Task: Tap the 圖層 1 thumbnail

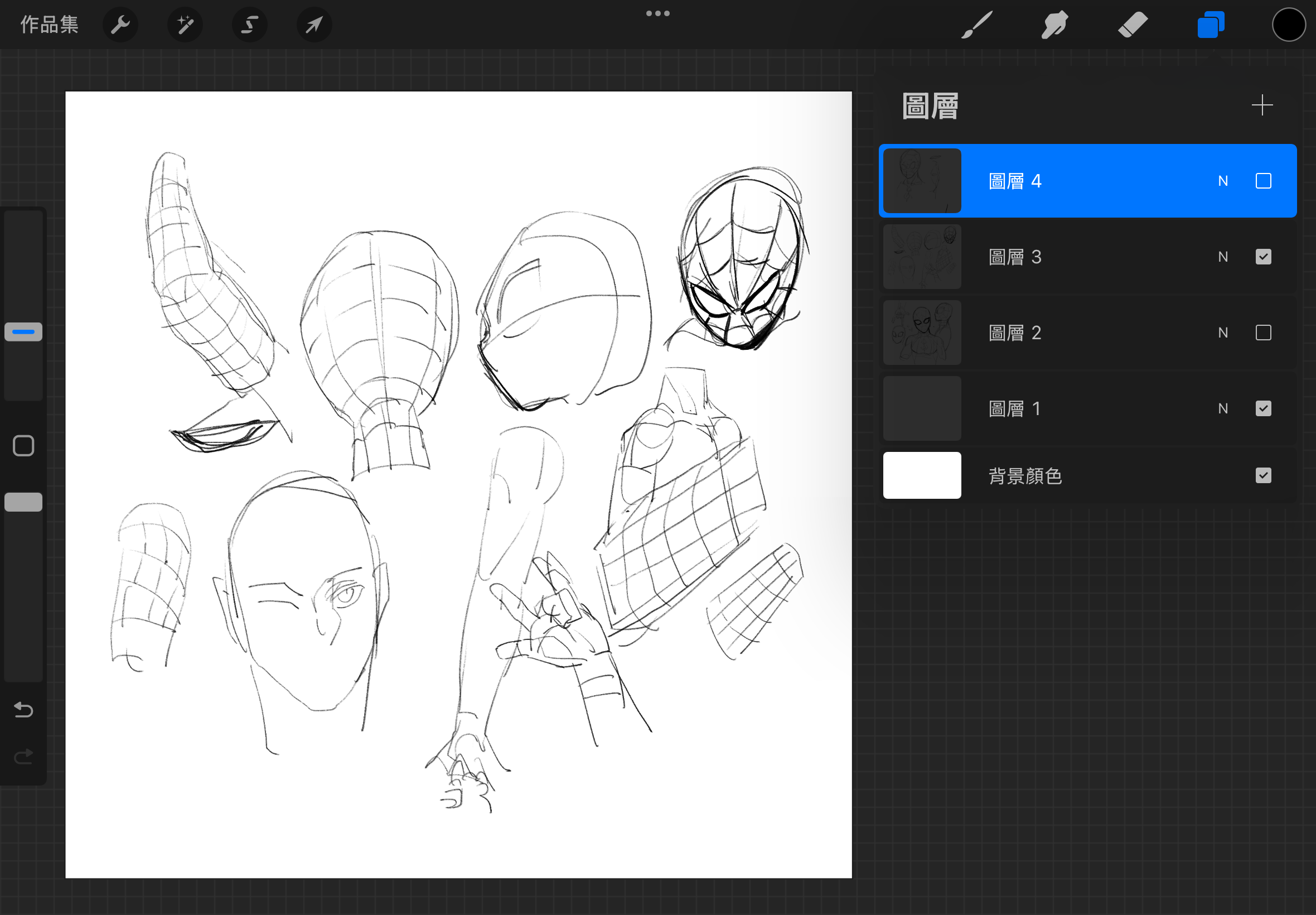Action: pos(922,408)
